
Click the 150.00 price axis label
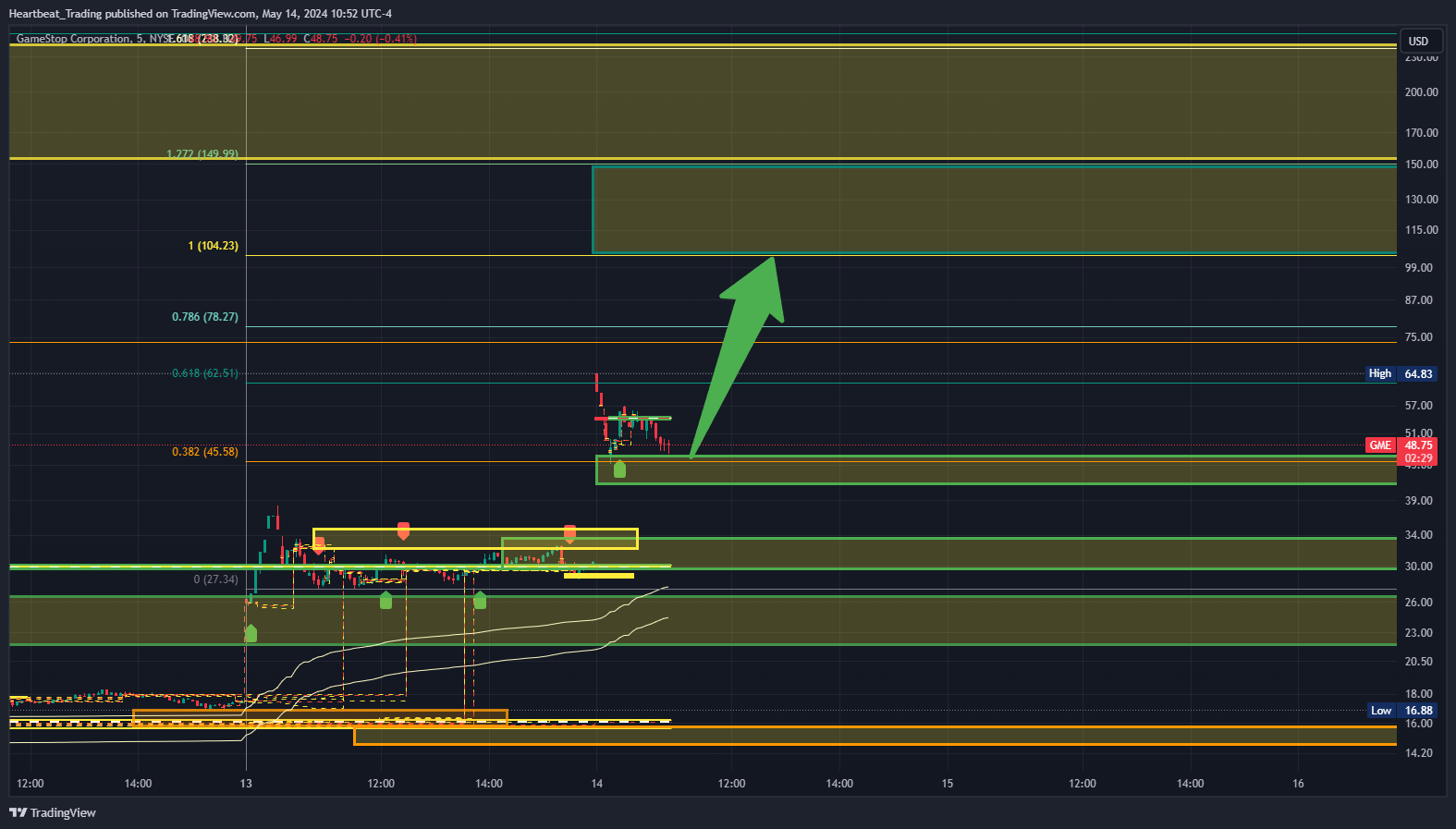point(1422,165)
